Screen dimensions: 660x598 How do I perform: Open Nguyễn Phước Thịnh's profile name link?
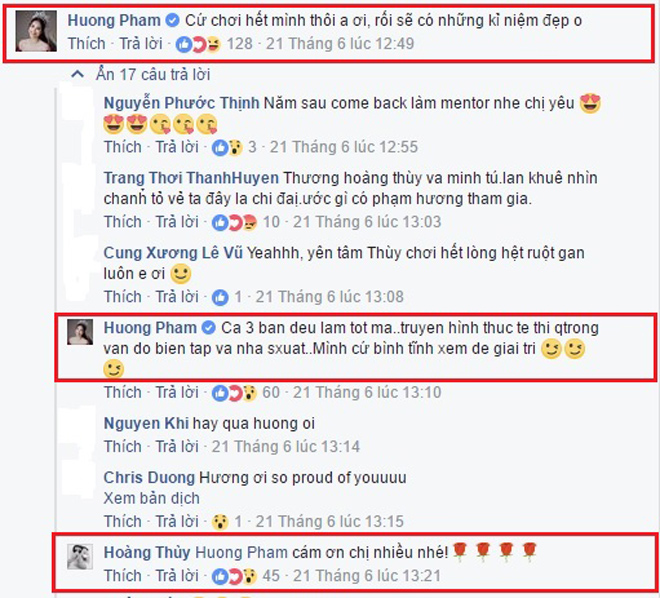pos(181,103)
